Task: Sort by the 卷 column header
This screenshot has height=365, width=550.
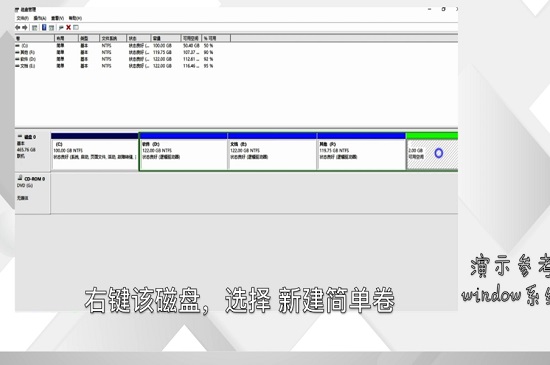Action: click(35, 38)
